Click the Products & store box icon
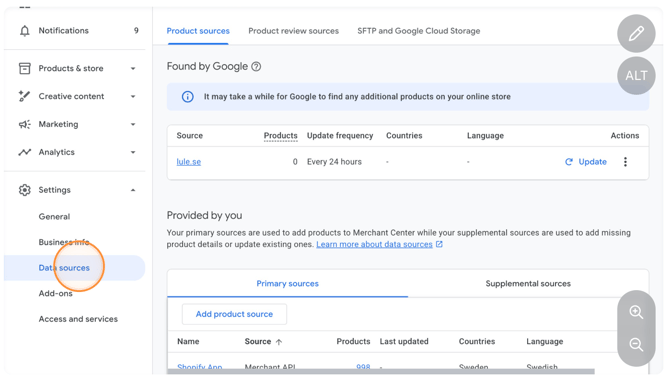Image resolution: width=670 pixels, height=383 pixels. 25,68
